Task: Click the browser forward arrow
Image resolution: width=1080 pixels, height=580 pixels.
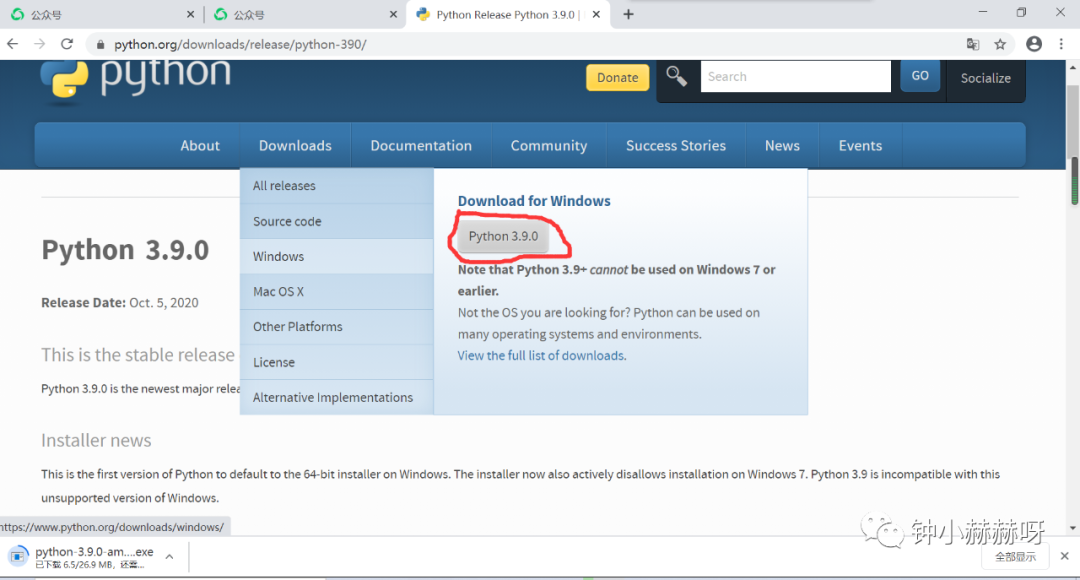Action: (x=39, y=44)
